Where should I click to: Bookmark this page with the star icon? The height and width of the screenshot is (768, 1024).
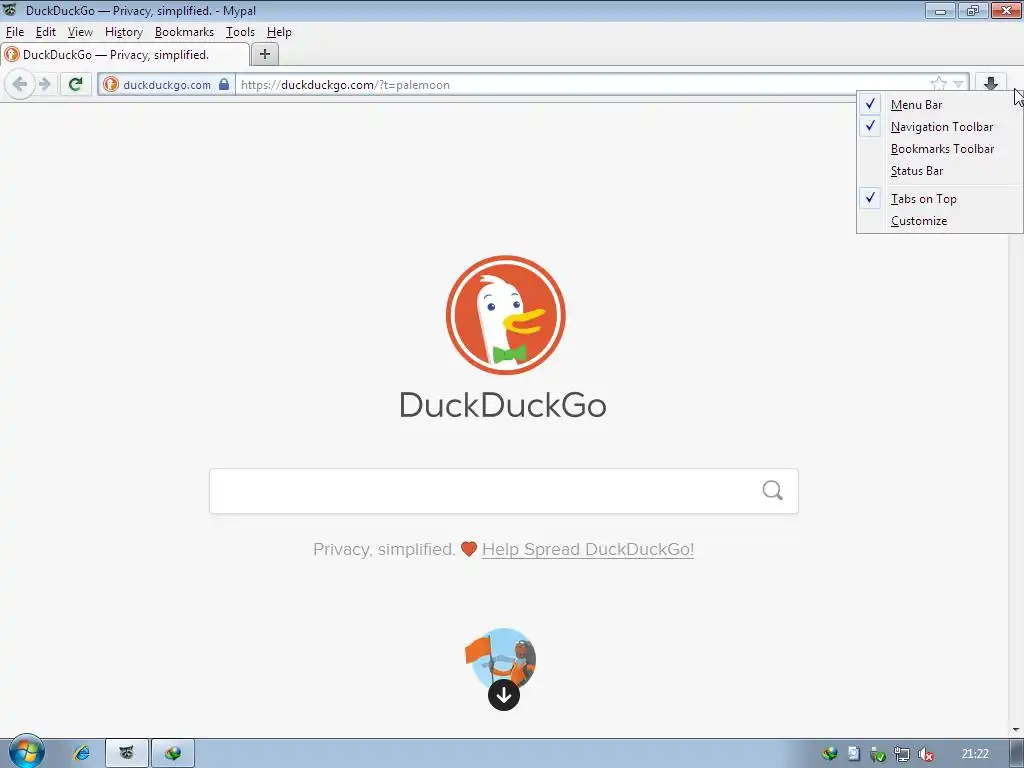[x=938, y=84]
